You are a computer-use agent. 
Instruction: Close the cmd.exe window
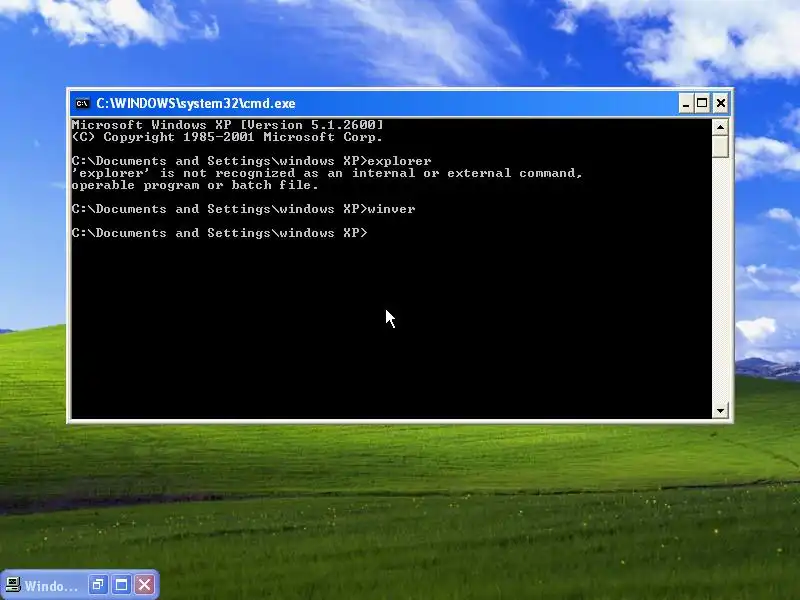click(x=720, y=104)
